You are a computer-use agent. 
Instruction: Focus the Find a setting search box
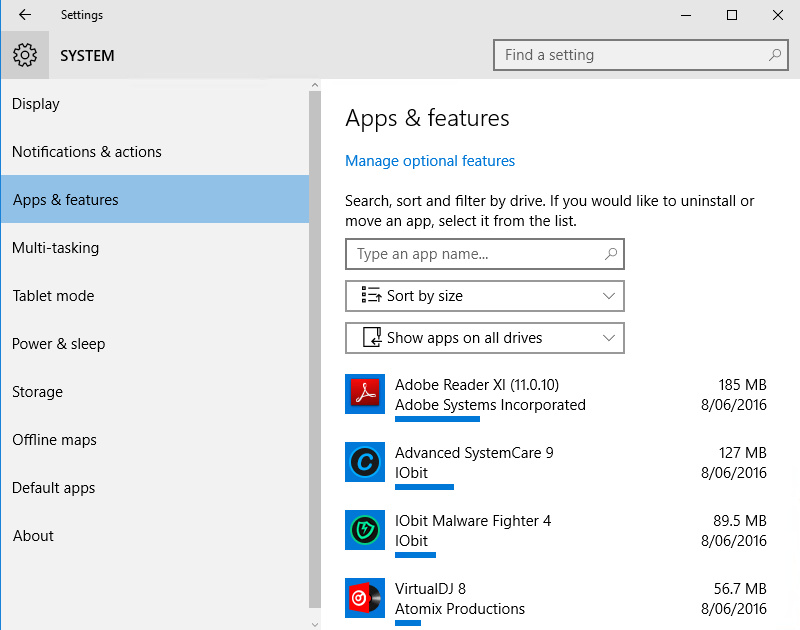coord(641,55)
